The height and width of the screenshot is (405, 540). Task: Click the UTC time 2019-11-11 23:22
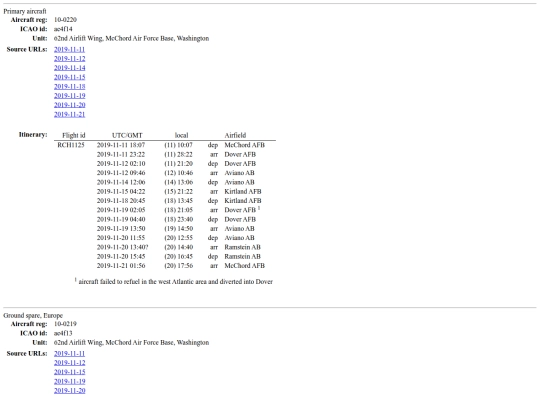[121, 154]
